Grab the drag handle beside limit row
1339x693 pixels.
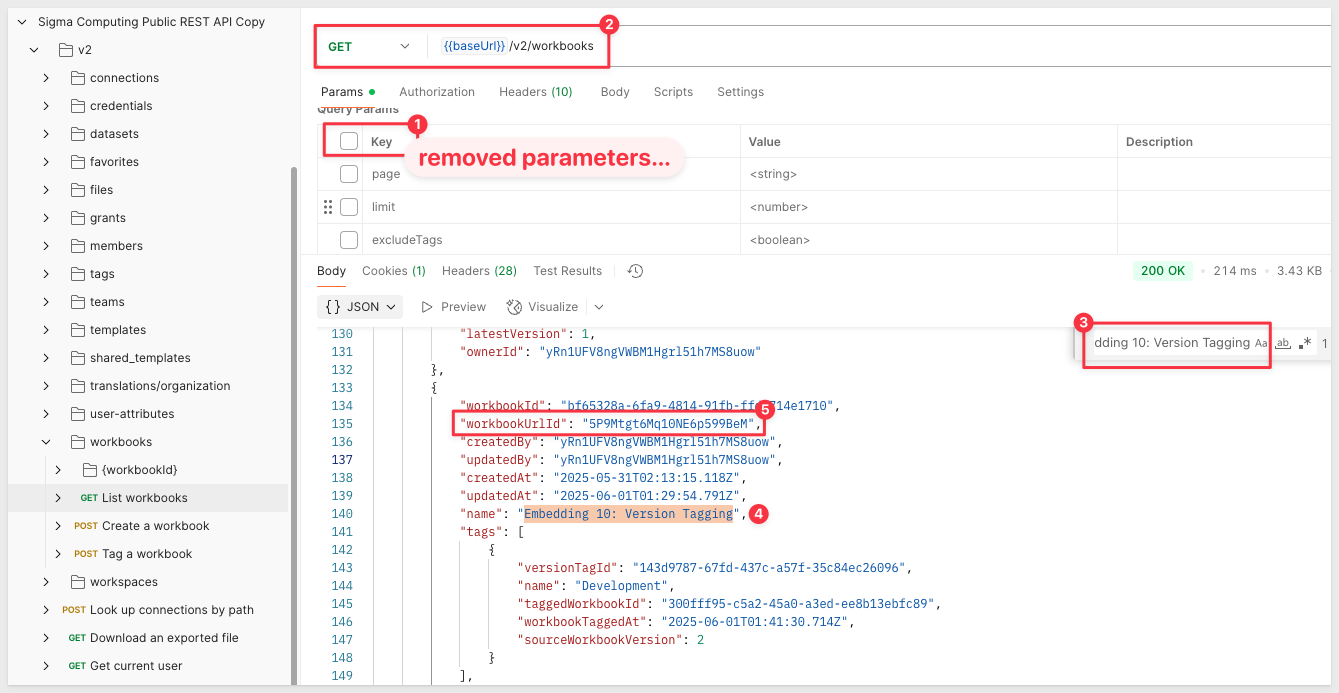pyautogui.click(x=327, y=207)
